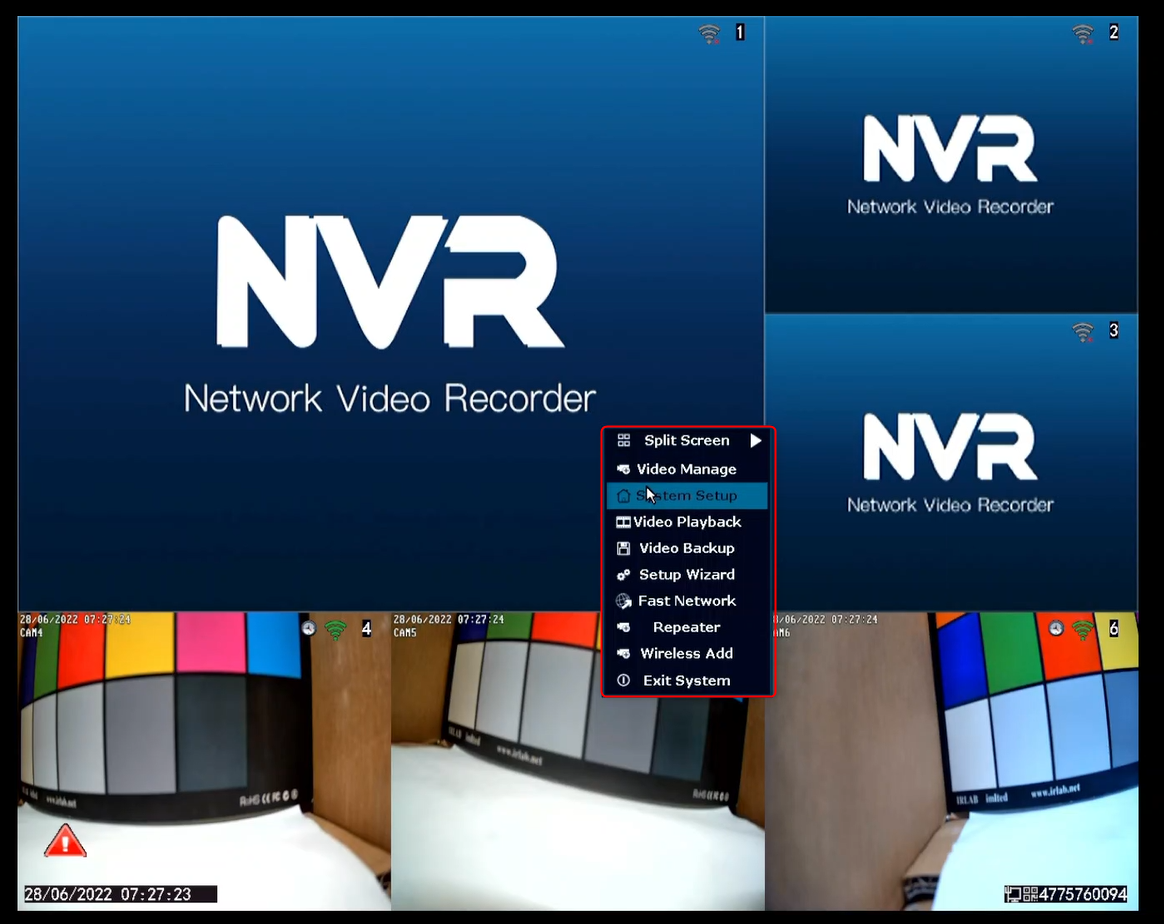
Task: Select System Setup in the context menu
Action: tap(687, 495)
